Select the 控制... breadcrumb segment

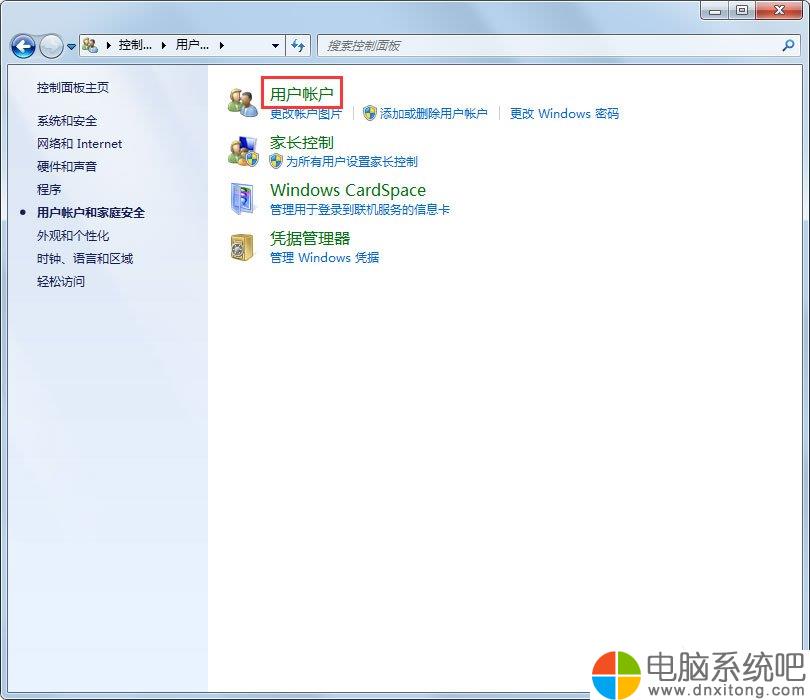click(135, 45)
